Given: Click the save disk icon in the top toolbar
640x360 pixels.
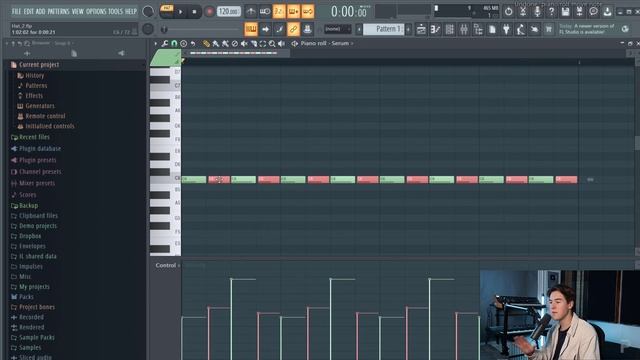Looking at the screenshot, I should pos(565,11).
